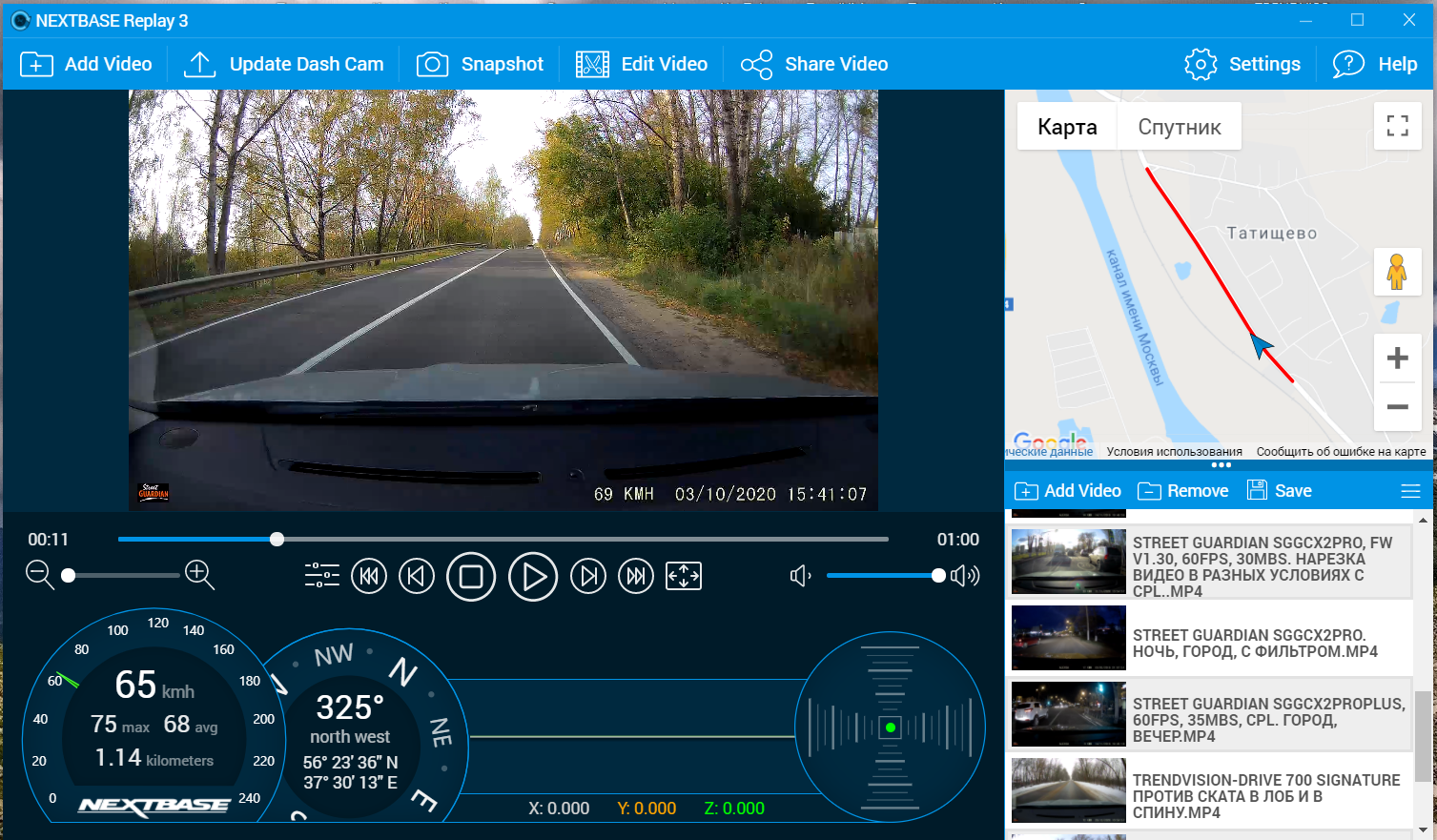Toggle map full screen view
Screen dimensions: 1437x840
[x=1397, y=126]
